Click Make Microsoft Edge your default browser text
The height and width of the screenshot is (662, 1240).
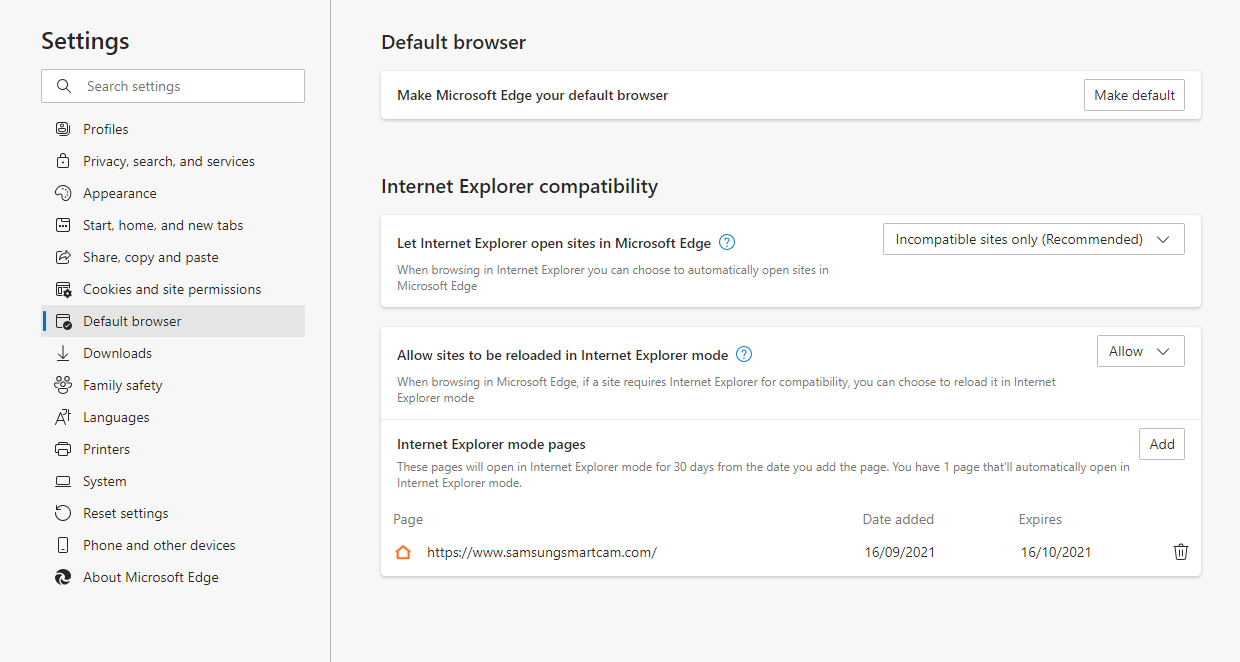[532, 95]
